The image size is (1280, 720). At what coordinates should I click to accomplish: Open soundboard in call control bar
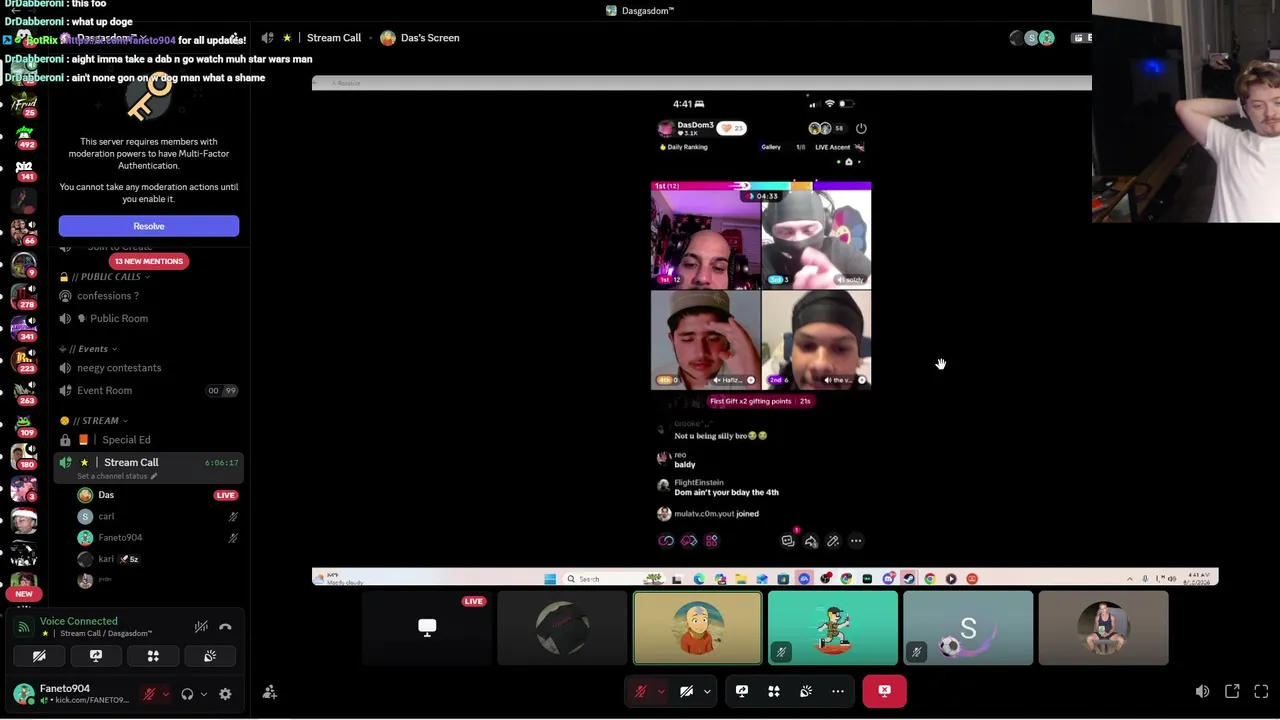(806, 691)
